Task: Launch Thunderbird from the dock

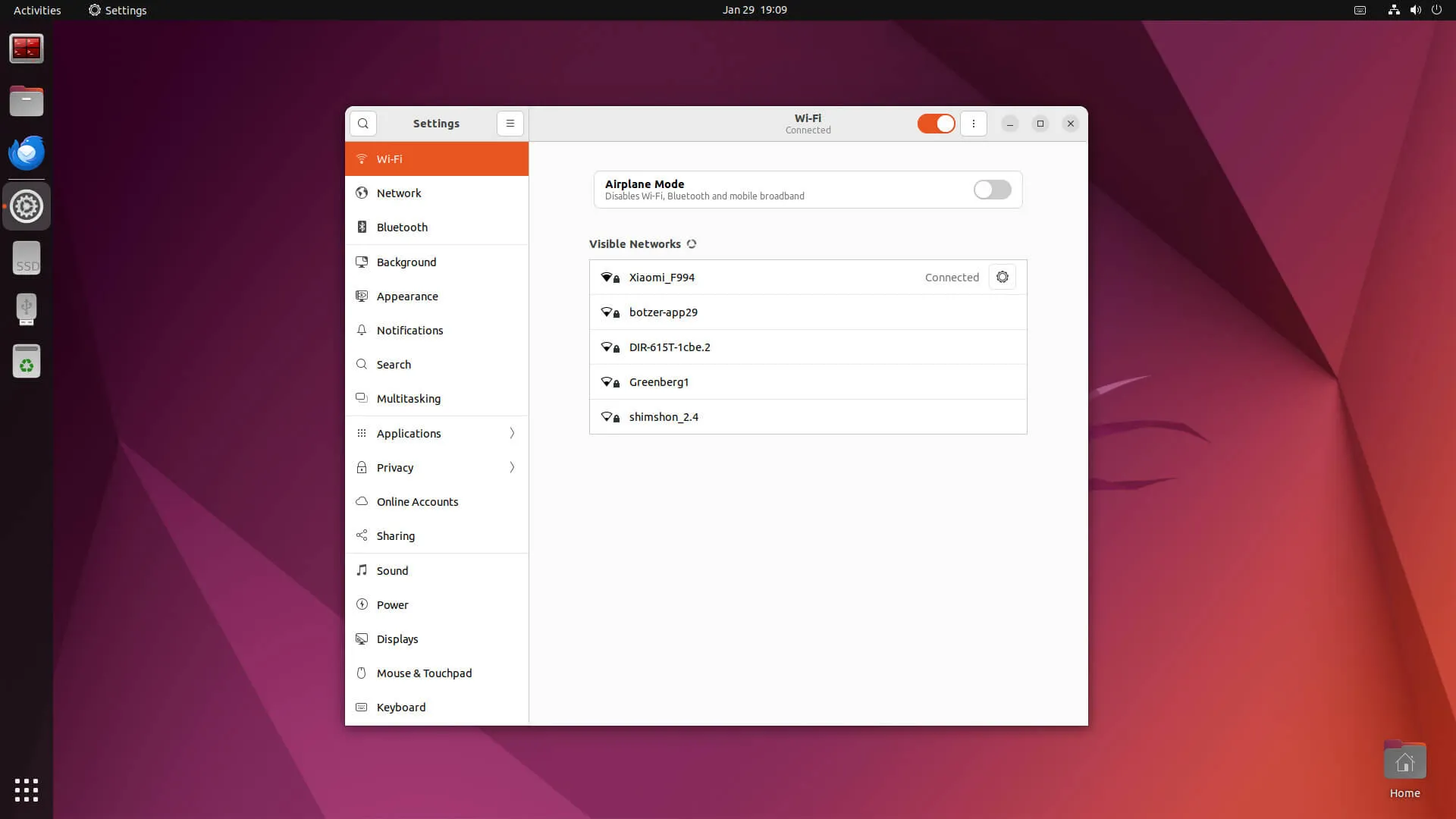Action: (27, 153)
